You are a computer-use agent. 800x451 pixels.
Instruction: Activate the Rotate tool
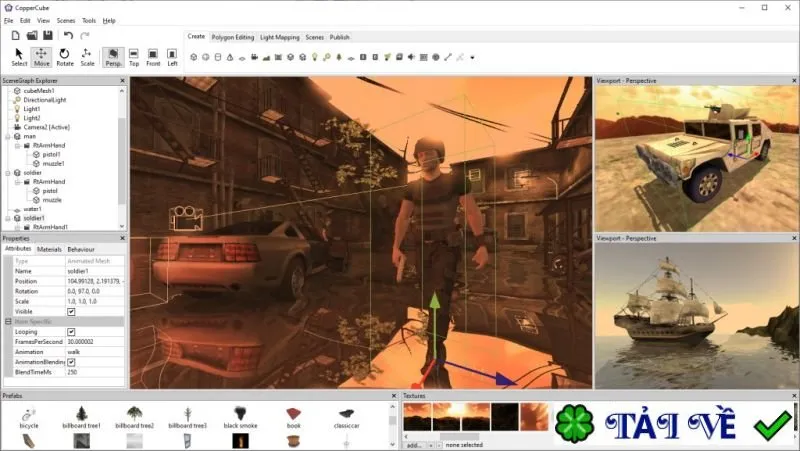point(64,57)
